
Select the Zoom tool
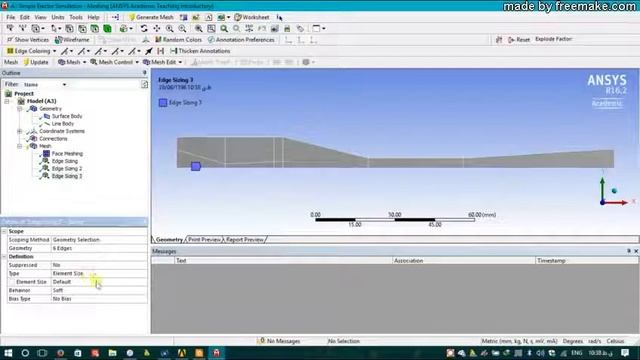coord(169,29)
